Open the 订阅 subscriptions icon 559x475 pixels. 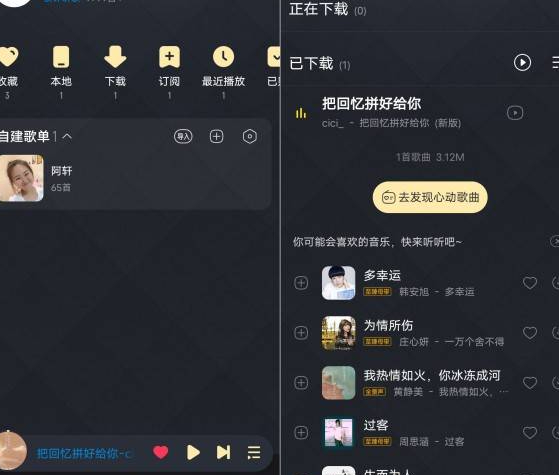click(169, 57)
